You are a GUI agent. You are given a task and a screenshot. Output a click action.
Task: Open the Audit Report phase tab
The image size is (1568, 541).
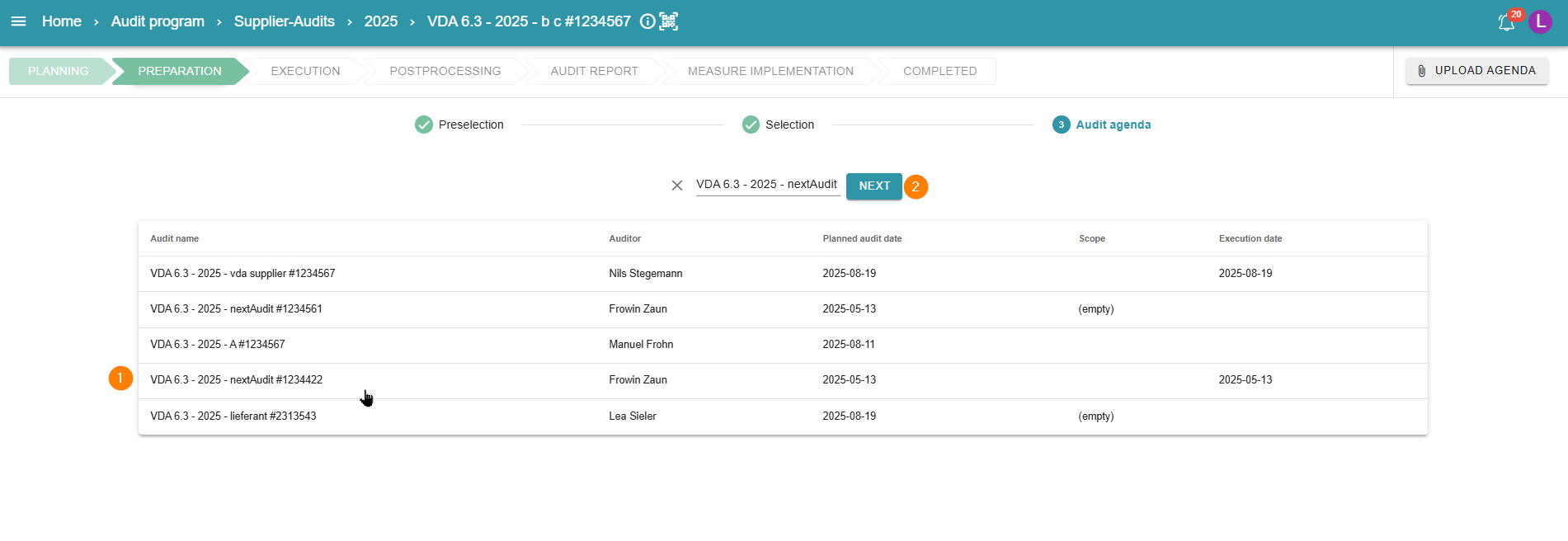[x=594, y=71]
